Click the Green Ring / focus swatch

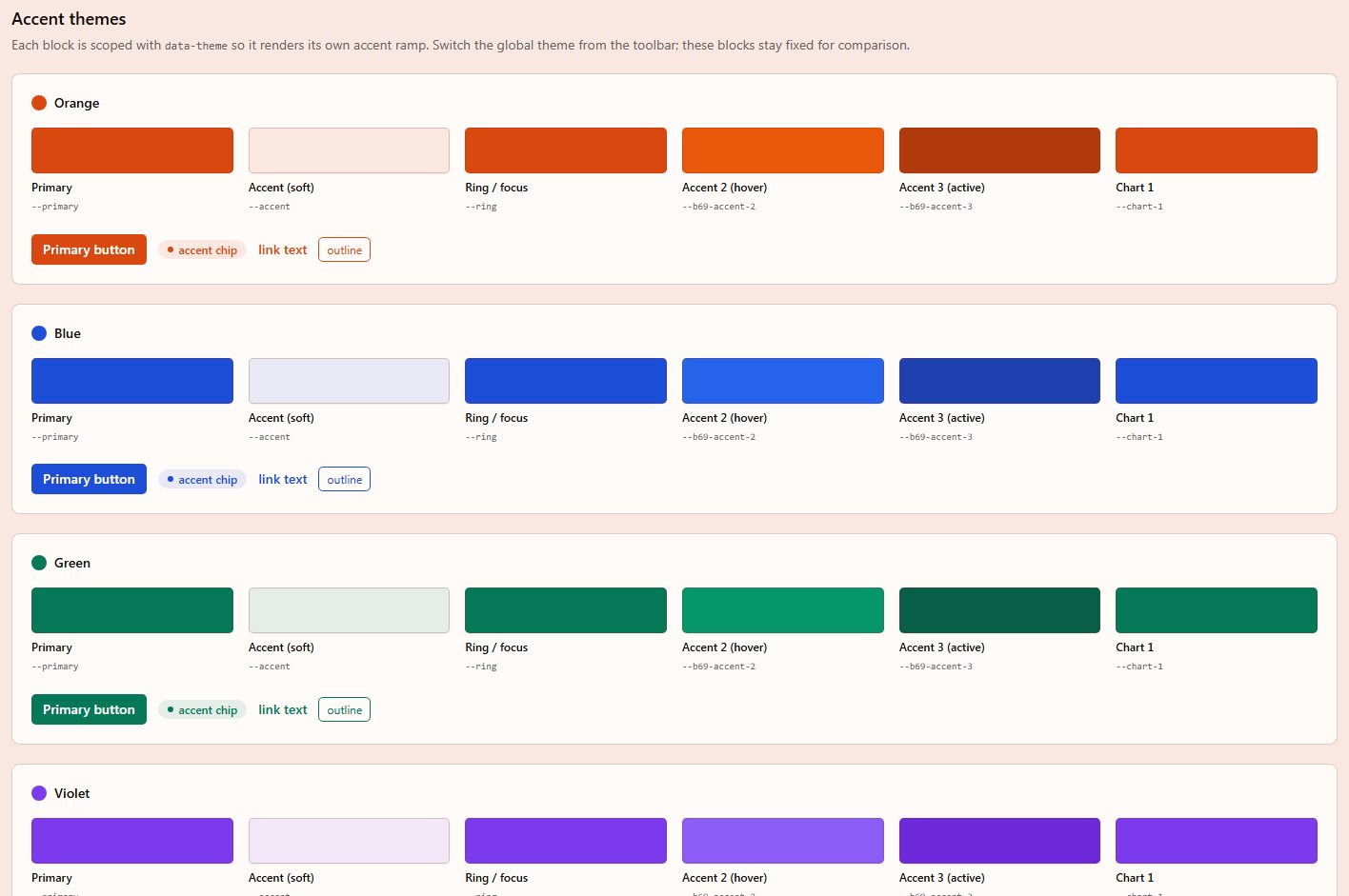coord(566,610)
